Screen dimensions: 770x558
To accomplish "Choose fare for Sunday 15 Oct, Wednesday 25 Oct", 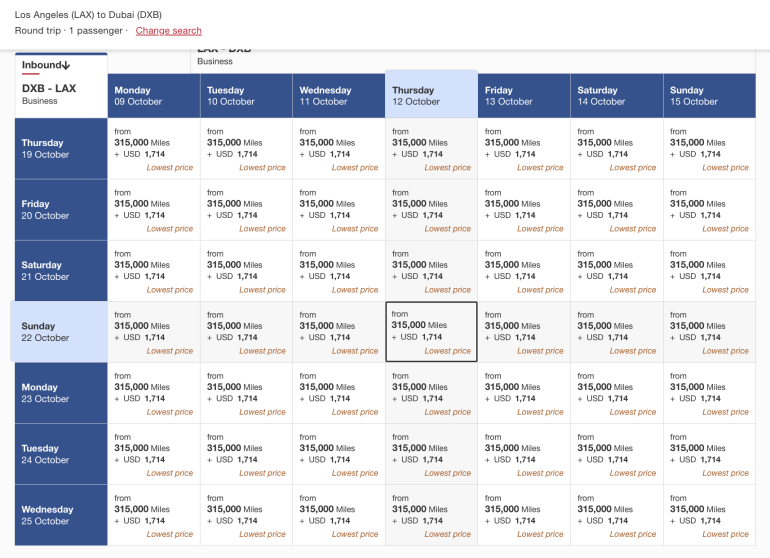I will [708, 515].
